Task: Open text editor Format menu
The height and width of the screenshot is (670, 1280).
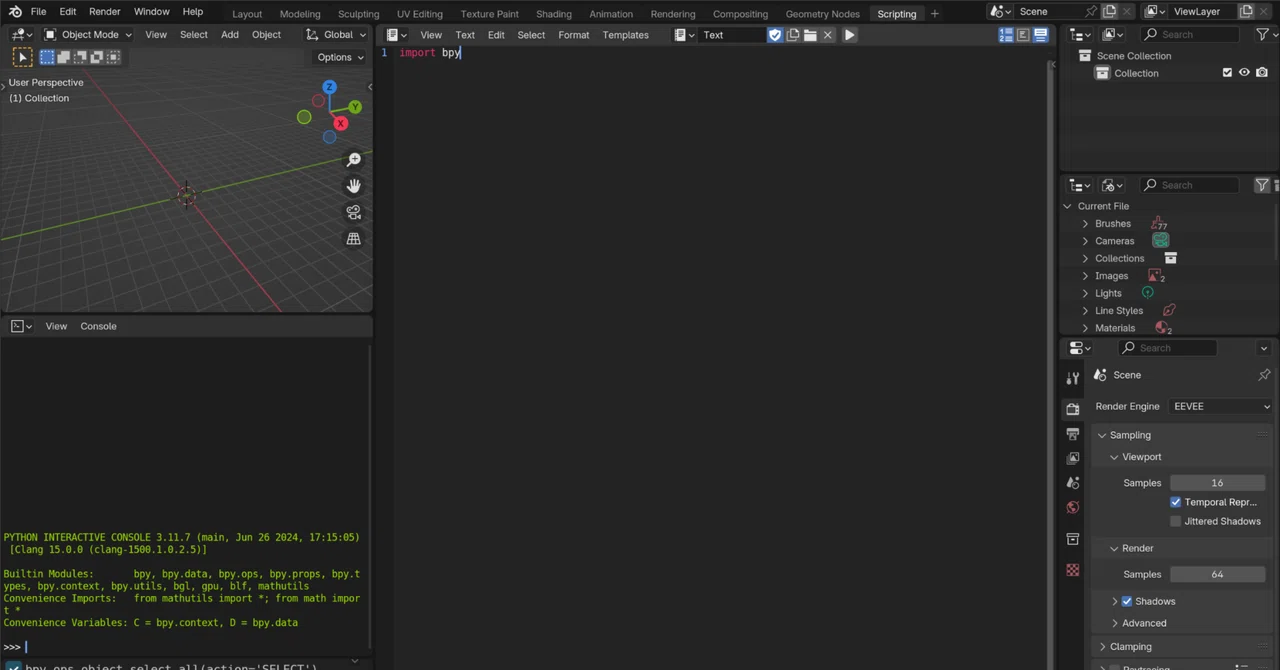Action: [573, 35]
